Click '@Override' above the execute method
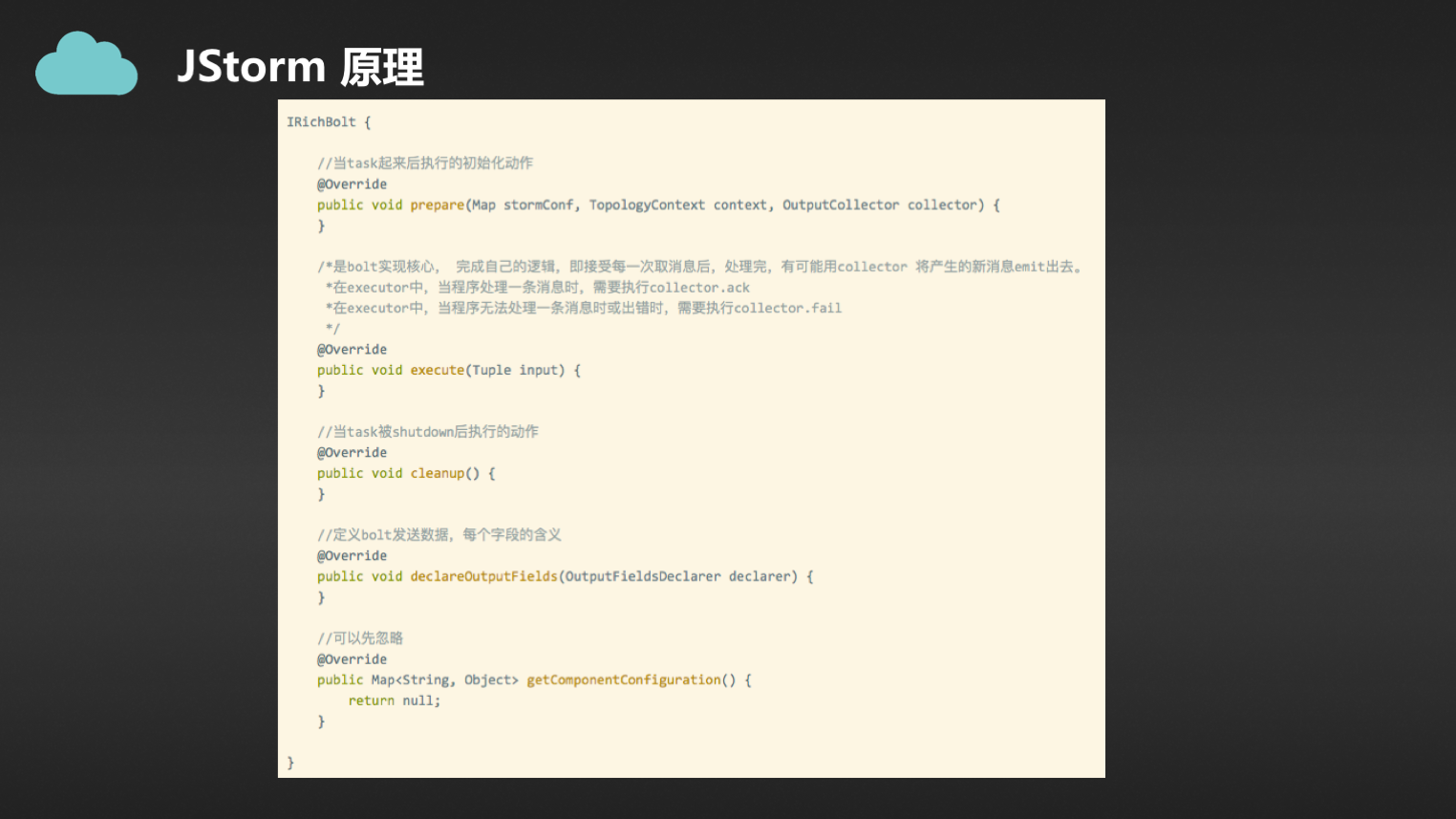 click(x=353, y=350)
